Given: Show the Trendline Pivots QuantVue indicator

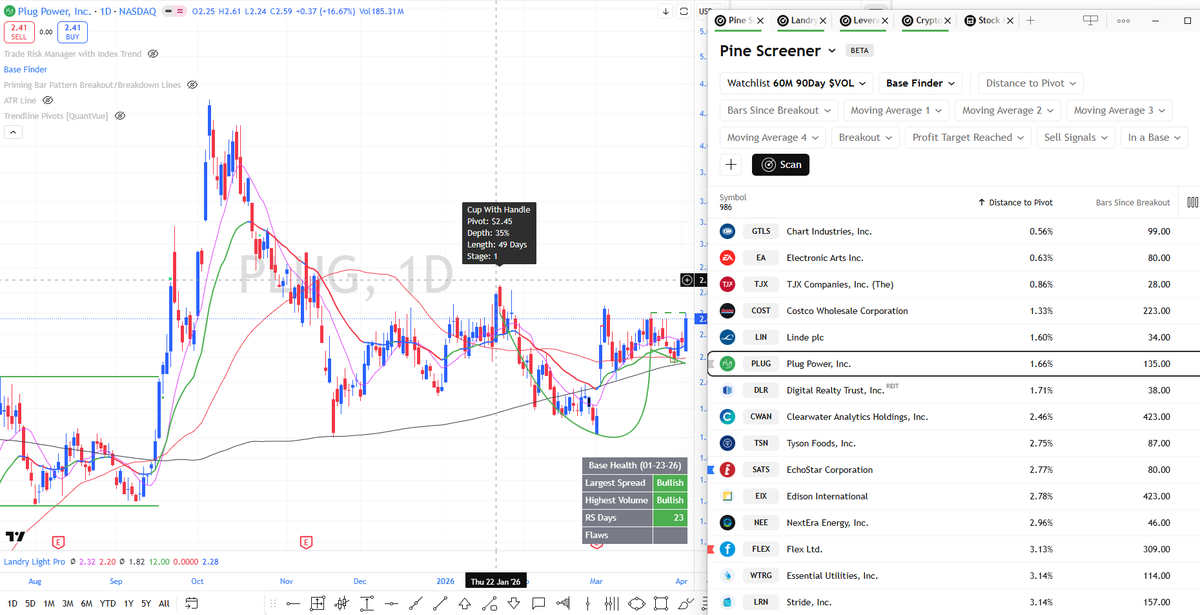Looking at the screenshot, I should (119, 116).
